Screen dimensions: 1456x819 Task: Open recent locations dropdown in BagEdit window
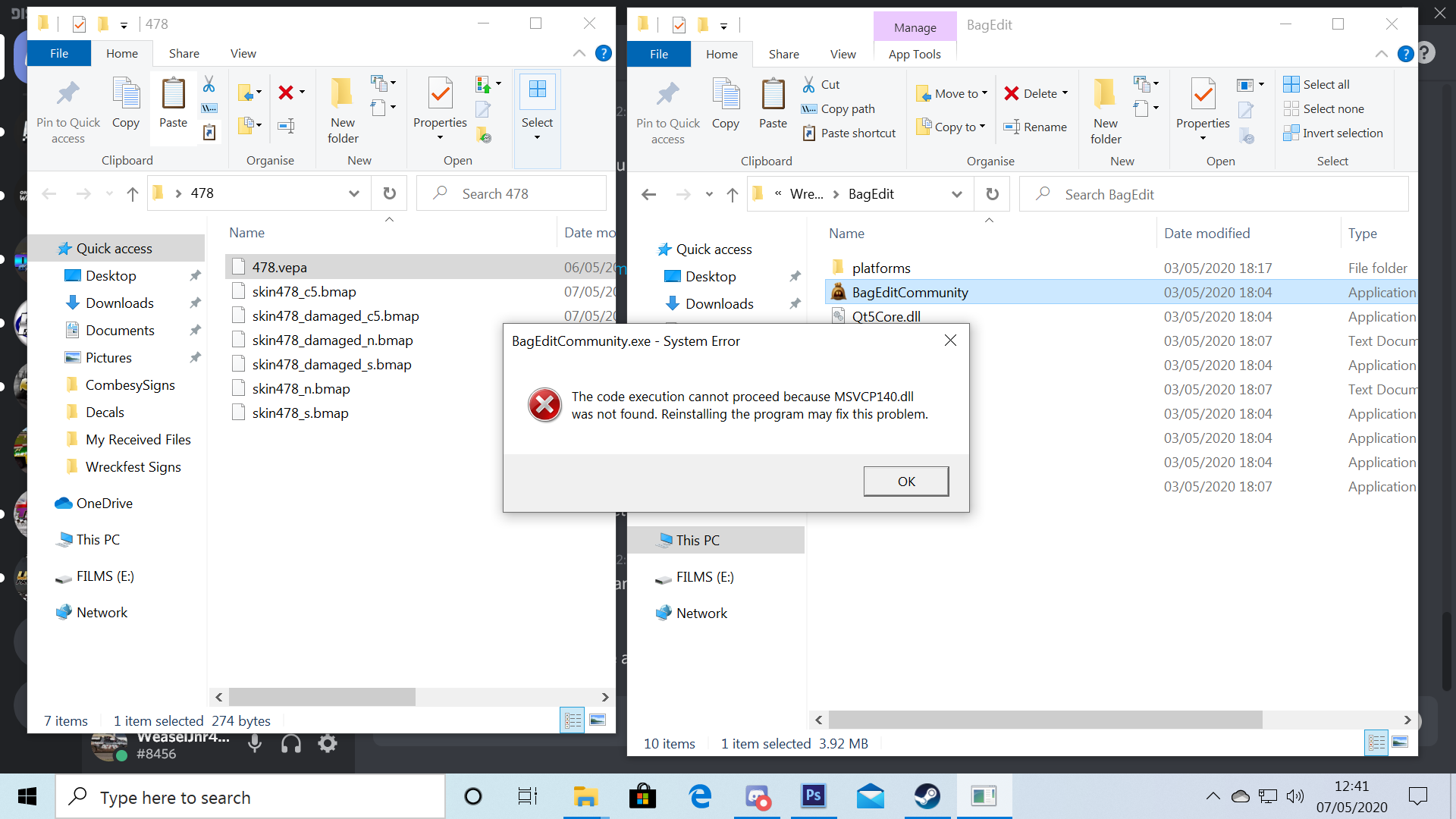point(709,194)
